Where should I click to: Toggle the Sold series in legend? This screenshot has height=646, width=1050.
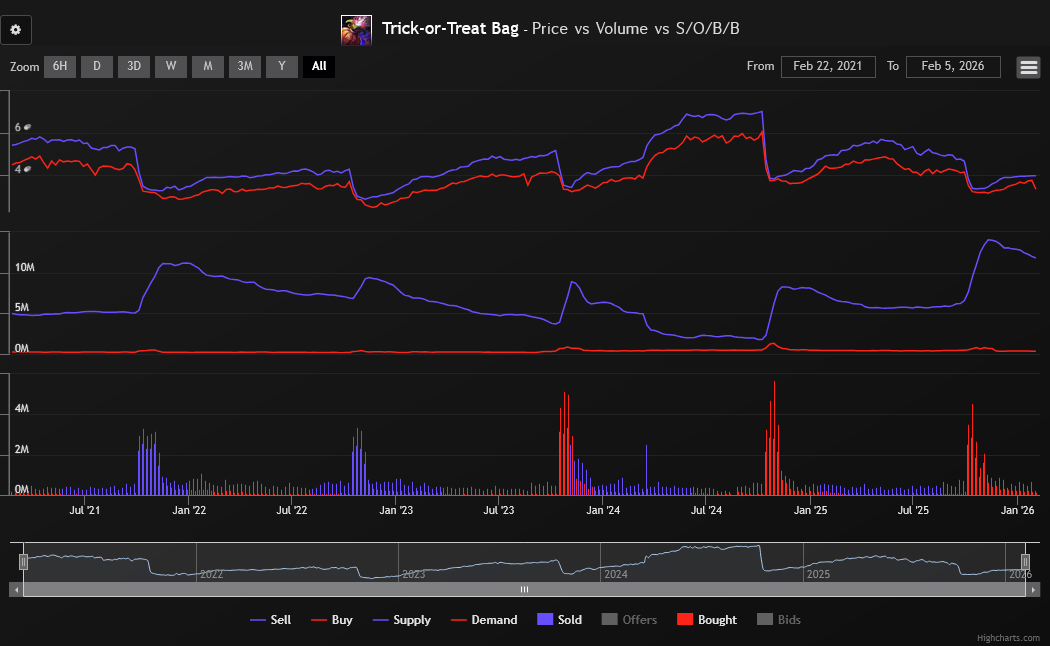coord(560,620)
